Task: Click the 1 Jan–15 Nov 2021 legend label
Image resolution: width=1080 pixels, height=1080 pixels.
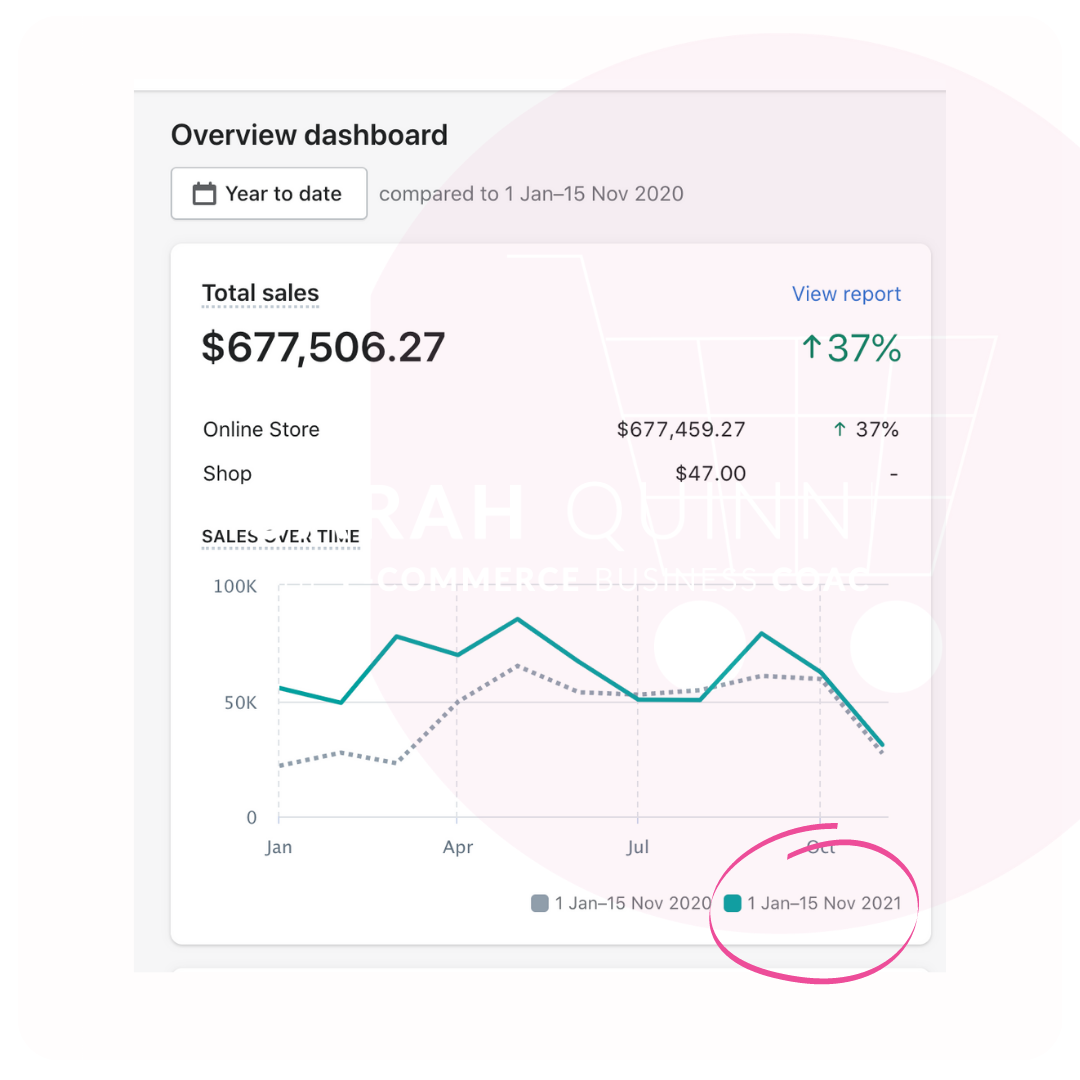Action: (x=824, y=903)
